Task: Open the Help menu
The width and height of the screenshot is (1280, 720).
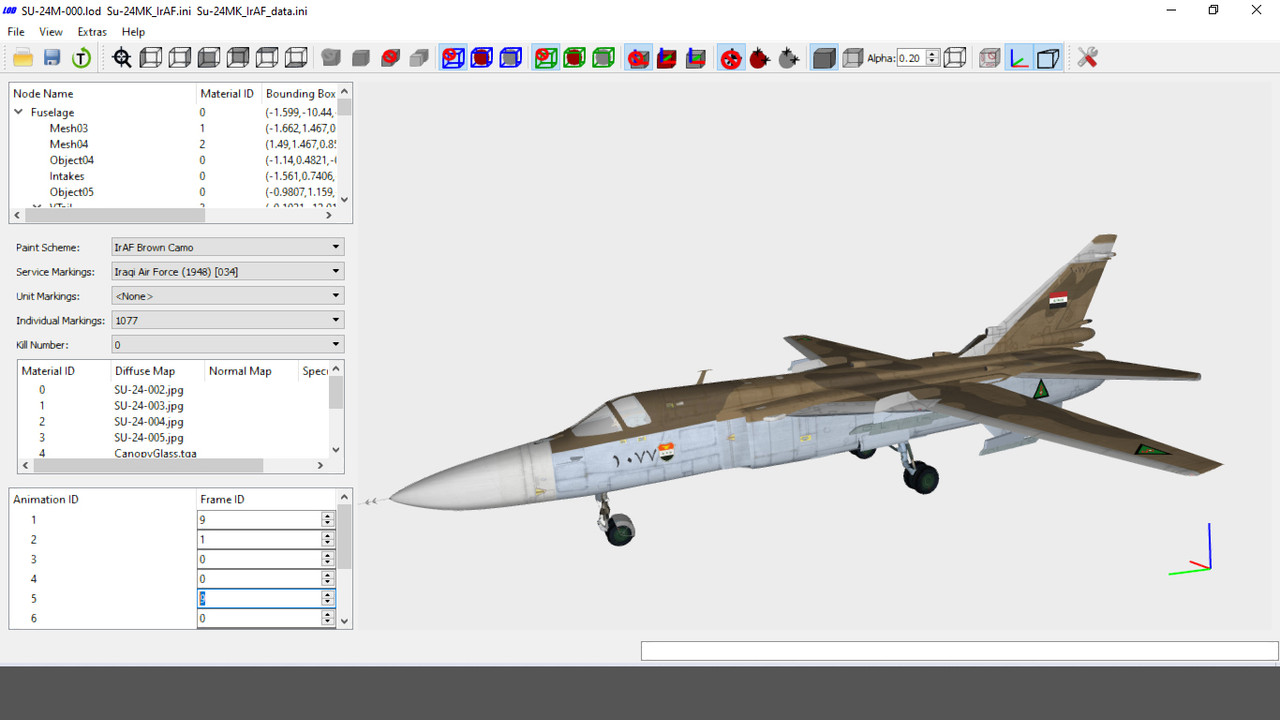Action: (133, 32)
